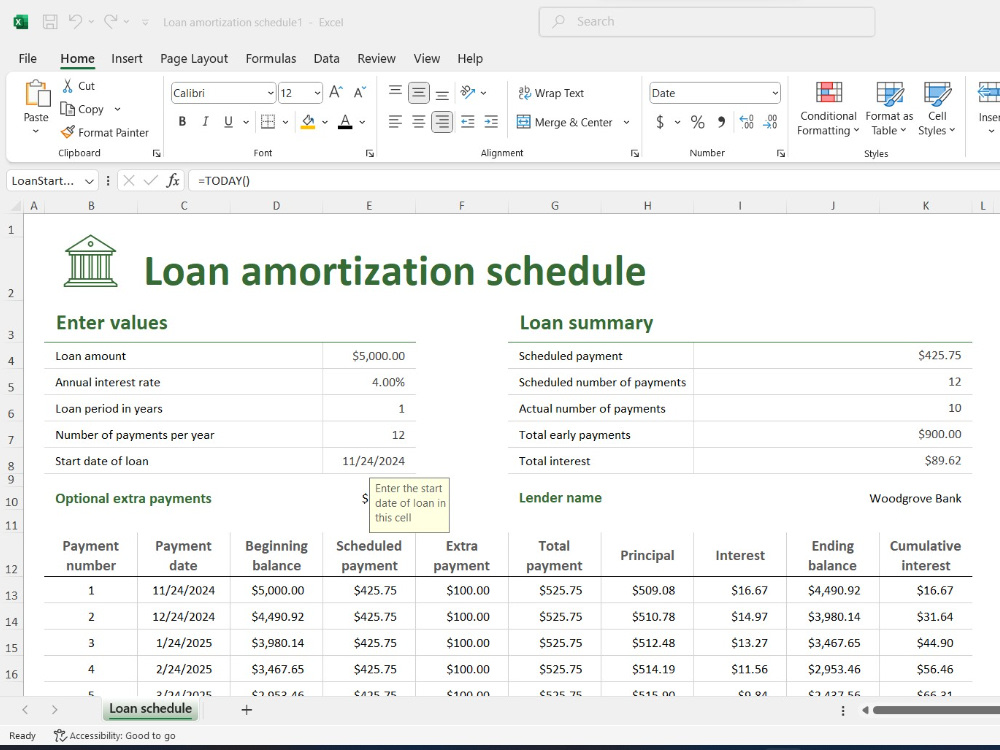Increase font size with large A icon

tap(336, 93)
